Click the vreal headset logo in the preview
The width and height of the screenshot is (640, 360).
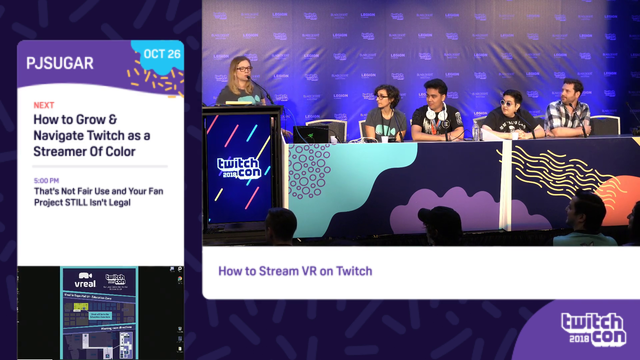[85, 280]
